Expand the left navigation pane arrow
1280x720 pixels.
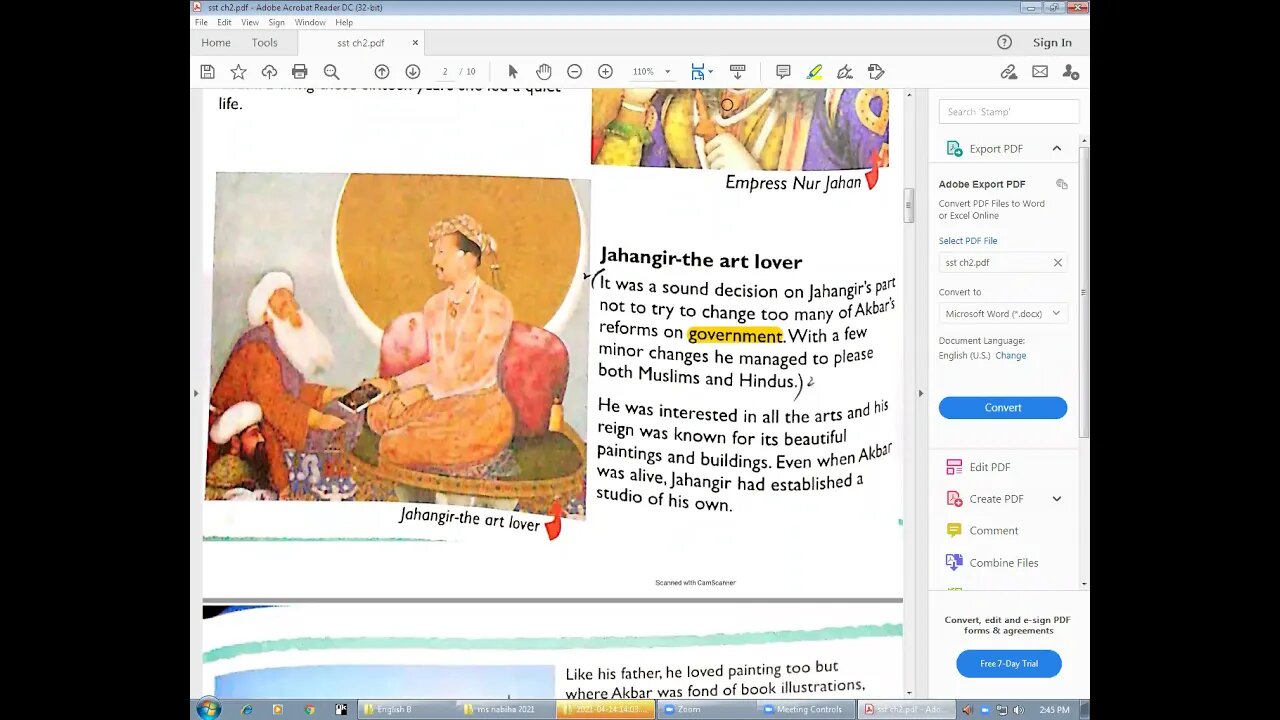point(196,393)
